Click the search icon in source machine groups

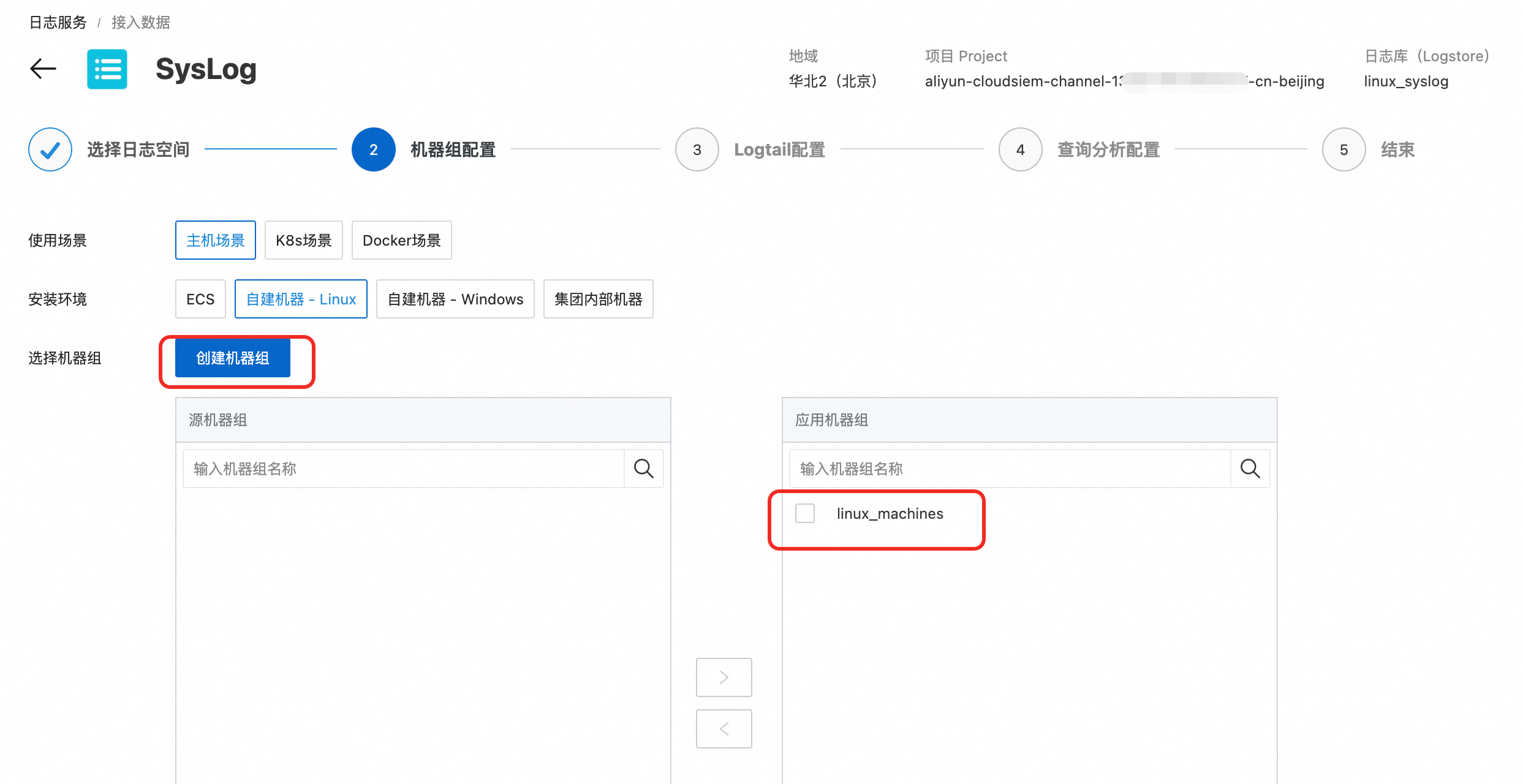644,469
